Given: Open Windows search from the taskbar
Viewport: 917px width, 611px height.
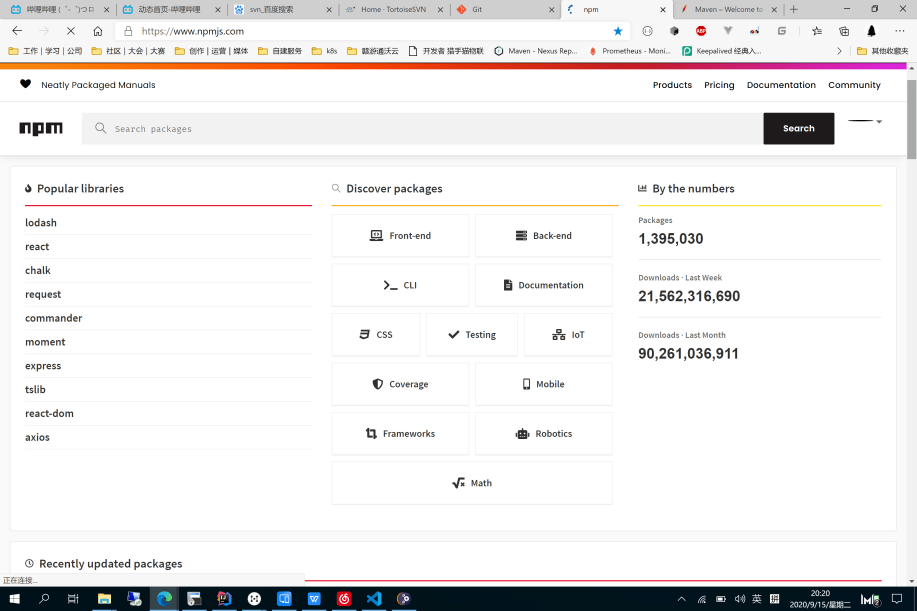Looking at the screenshot, I should pos(44,599).
